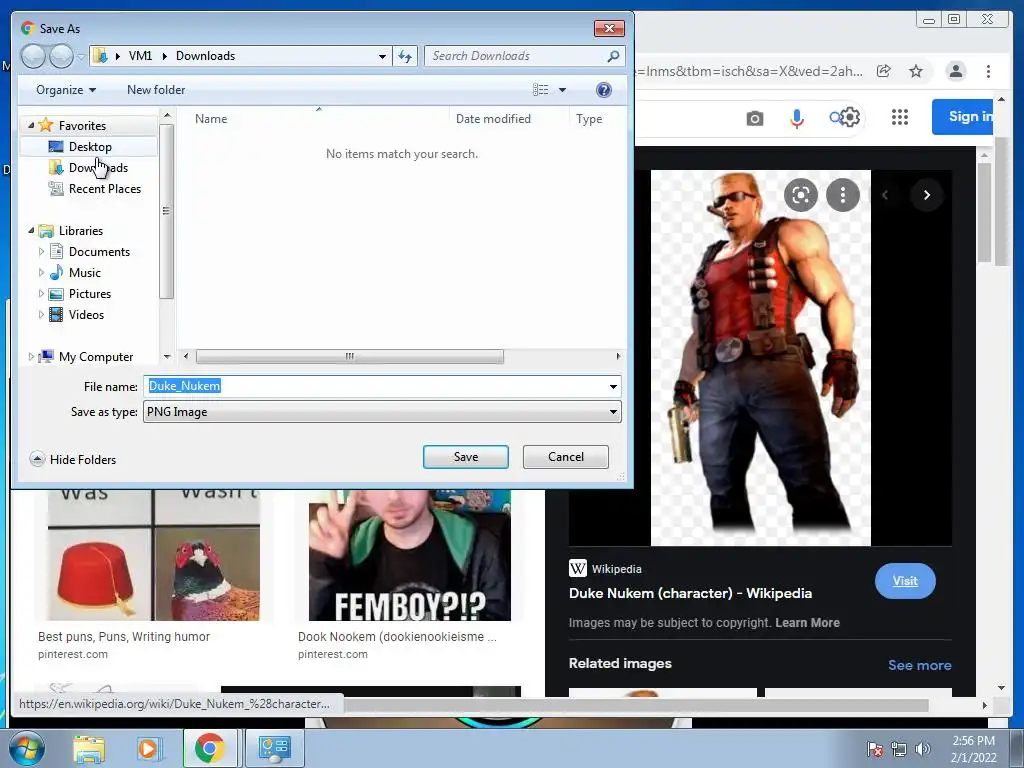Image resolution: width=1024 pixels, height=768 pixels.
Task: Click the search magnifier in Search Downloads
Action: (613, 56)
